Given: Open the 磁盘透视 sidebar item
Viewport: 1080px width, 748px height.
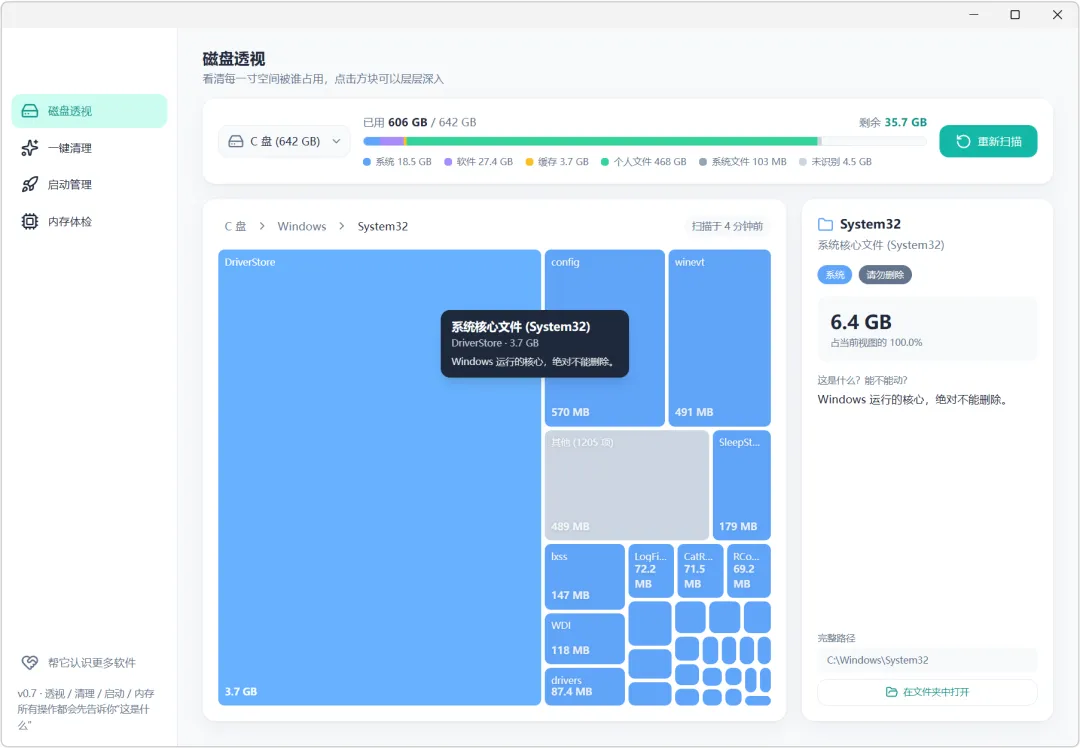Looking at the screenshot, I should coord(89,111).
